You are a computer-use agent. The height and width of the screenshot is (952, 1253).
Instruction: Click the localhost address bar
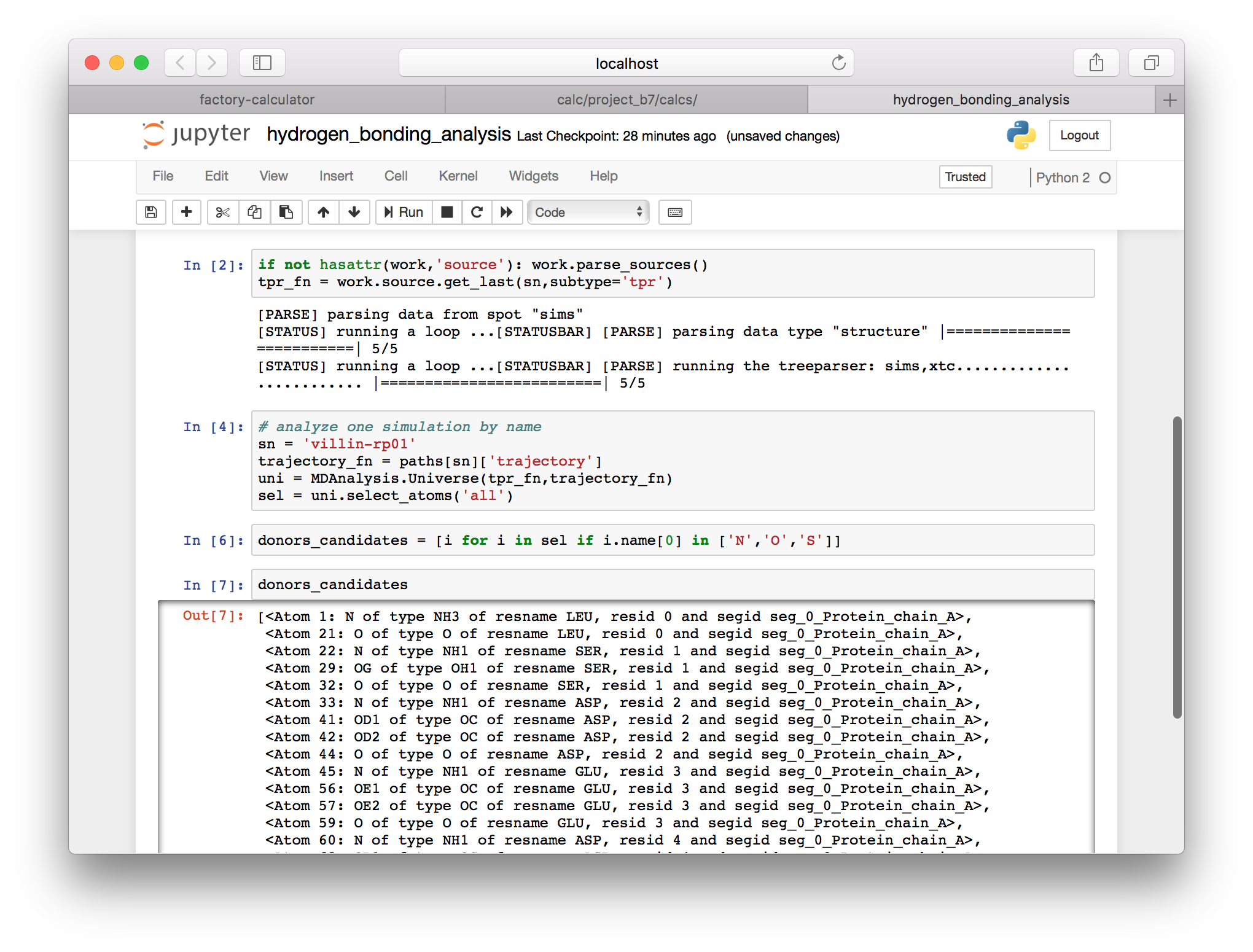pyautogui.click(x=626, y=63)
